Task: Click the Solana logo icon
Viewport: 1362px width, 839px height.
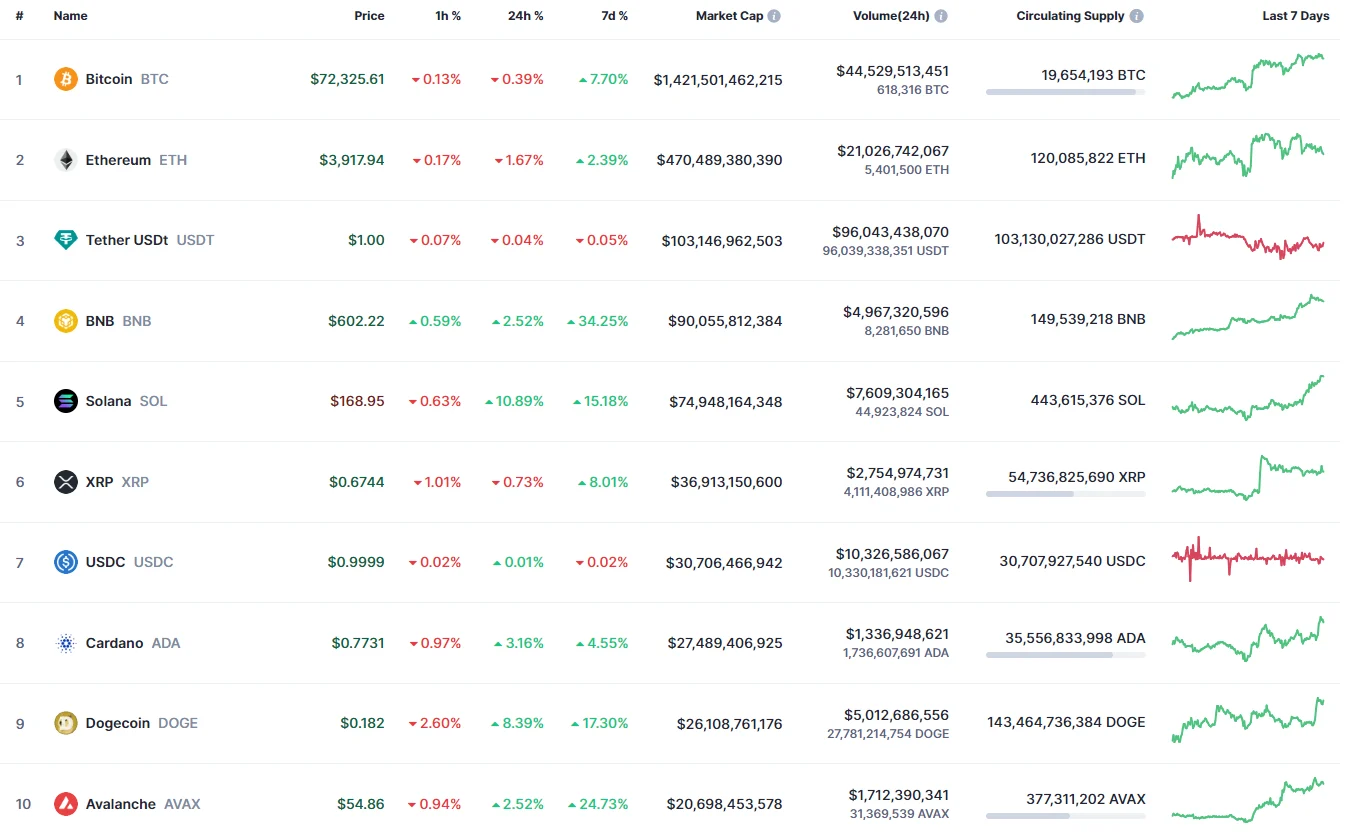Action: click(66, 401)
